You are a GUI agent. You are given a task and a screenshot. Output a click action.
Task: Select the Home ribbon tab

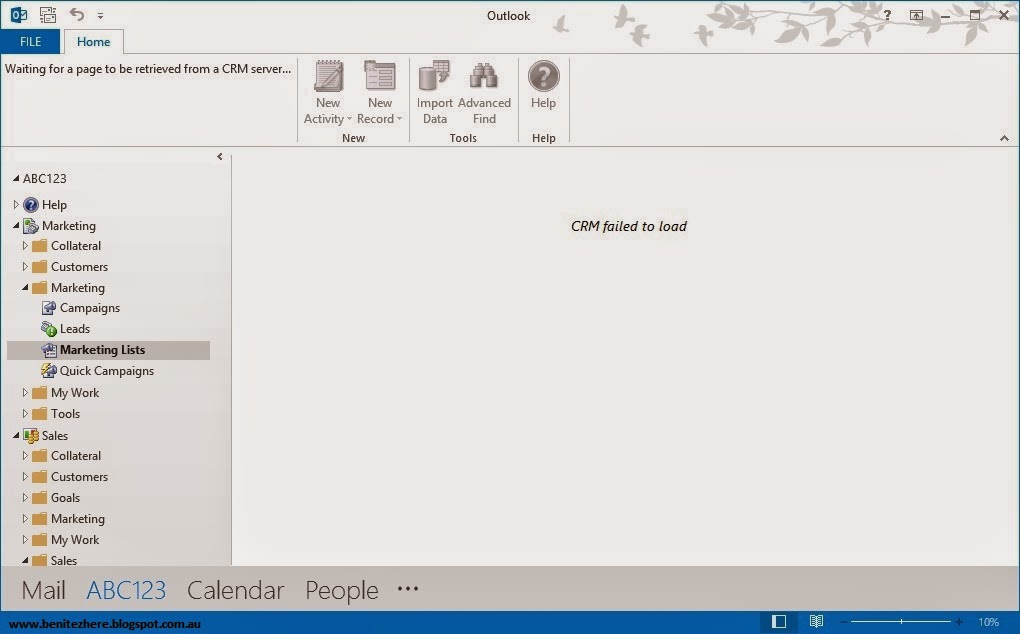[94, 42]
